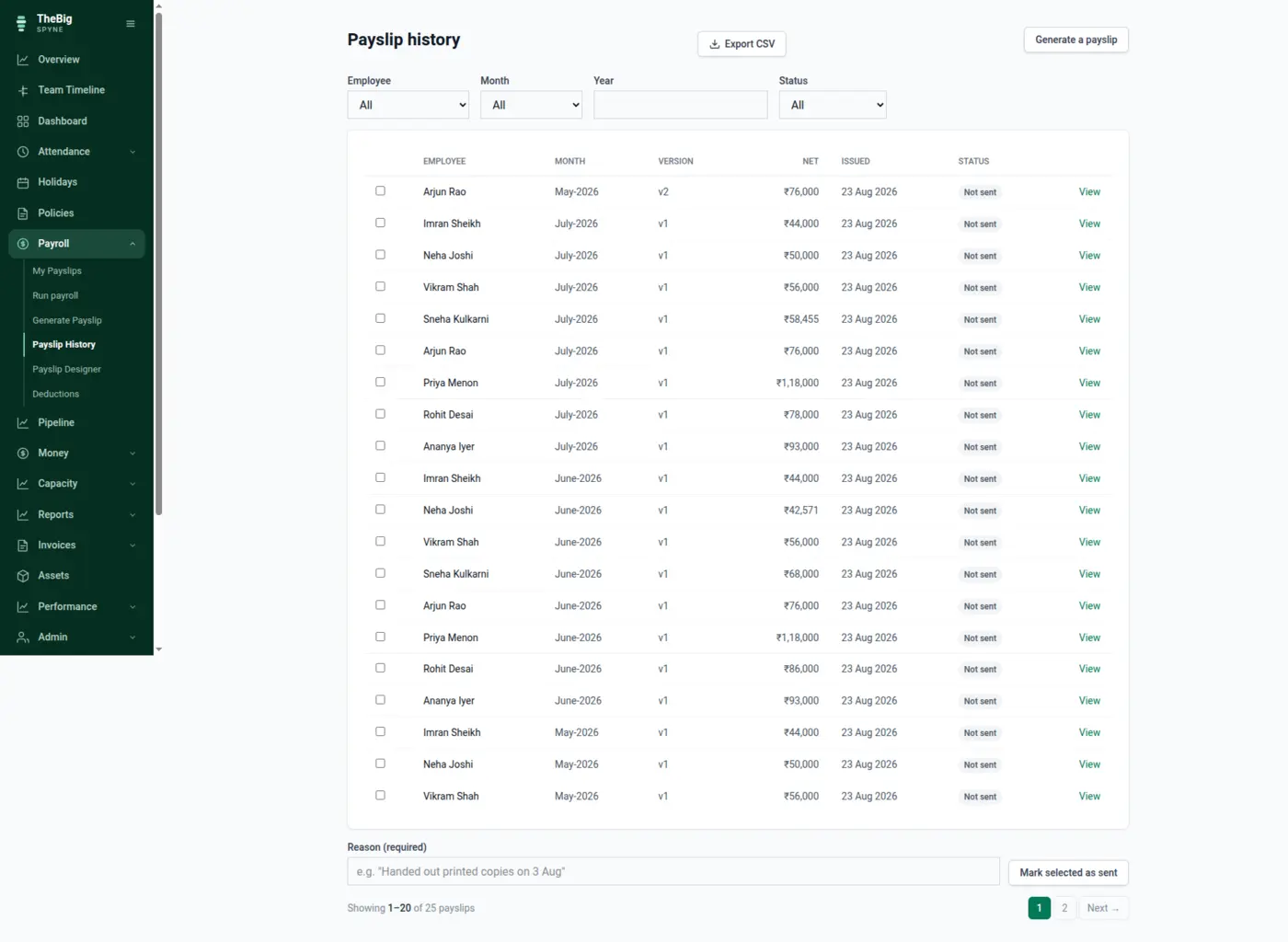Check the Vikram Shah July-2026 row
Viewport: 1288px width, 942px height.
(x=380, y=287)
